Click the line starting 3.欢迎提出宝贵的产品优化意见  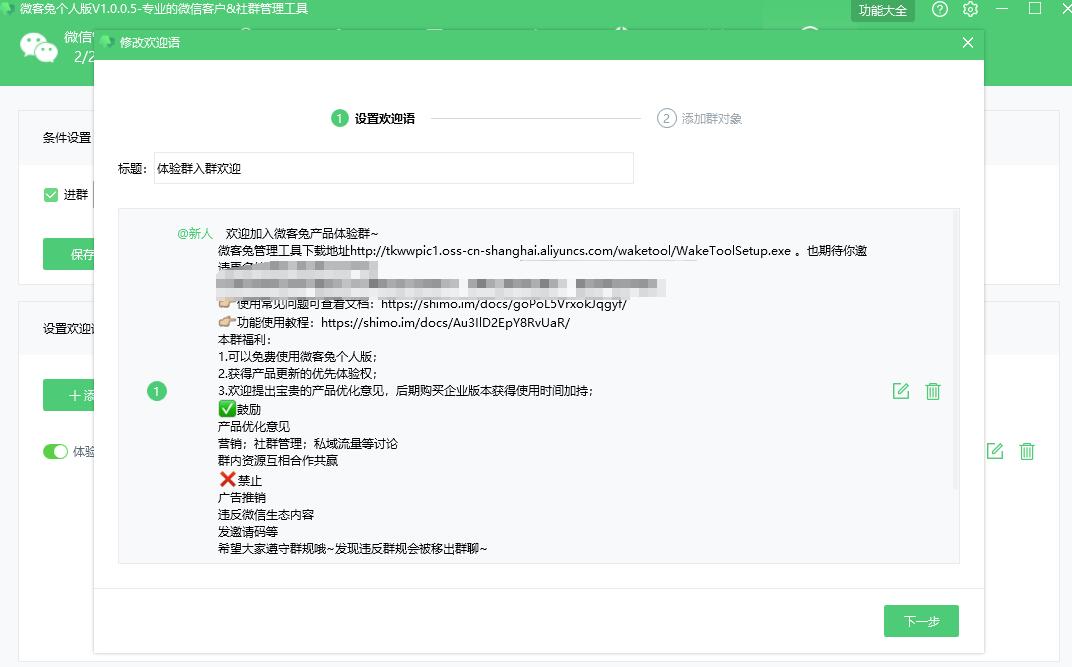405,391
